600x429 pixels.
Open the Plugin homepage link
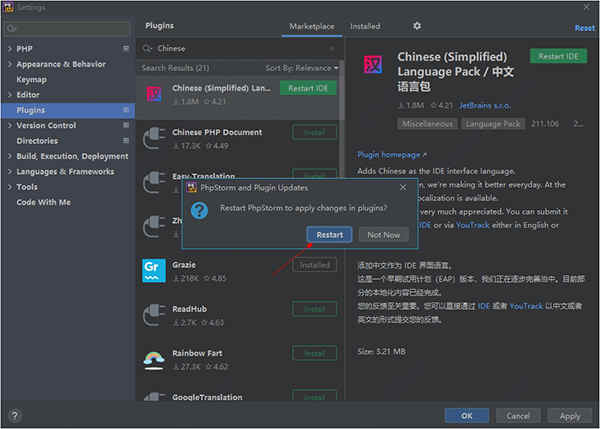coord(391,155)
